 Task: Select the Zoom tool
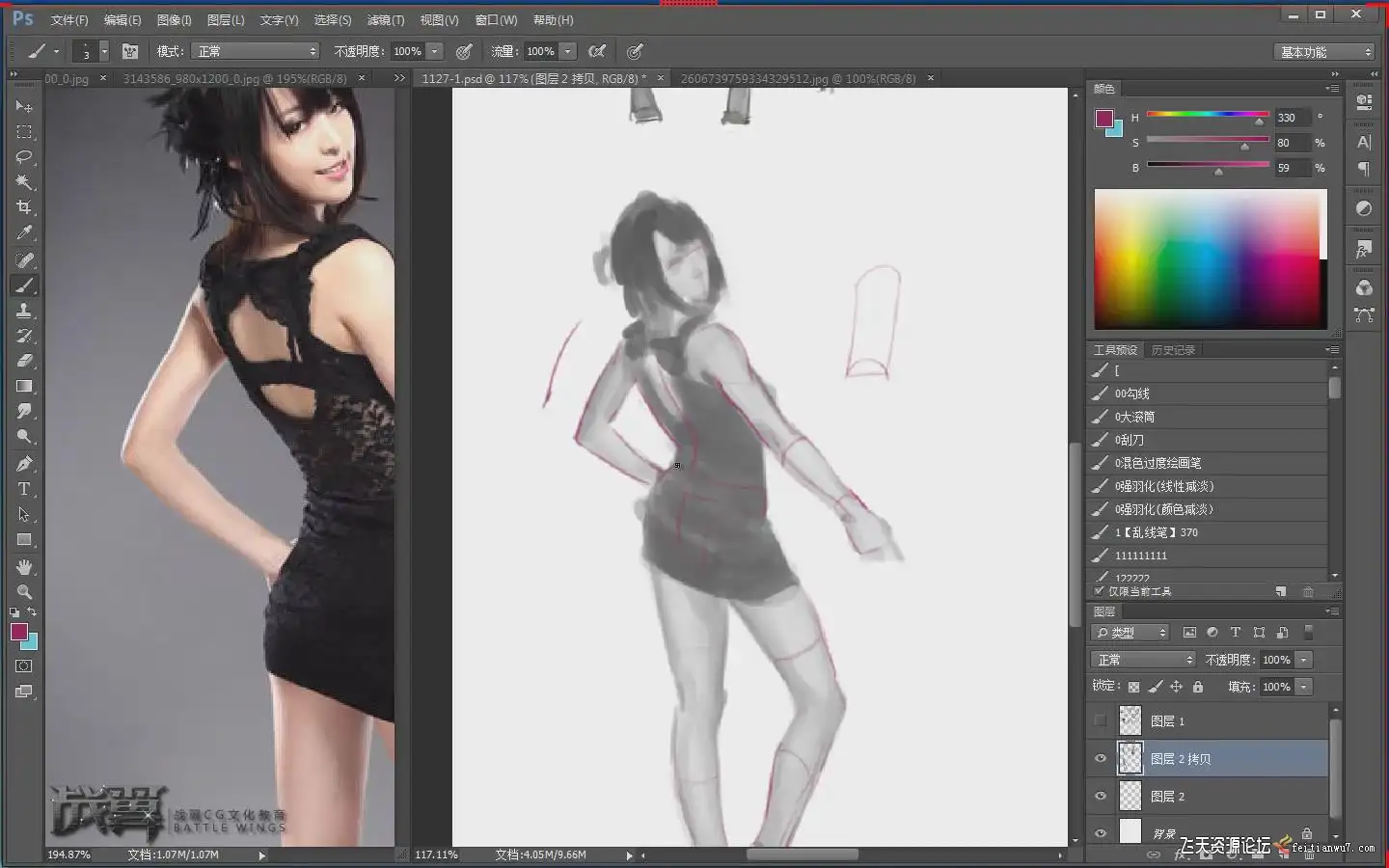[x=24, y=591]
